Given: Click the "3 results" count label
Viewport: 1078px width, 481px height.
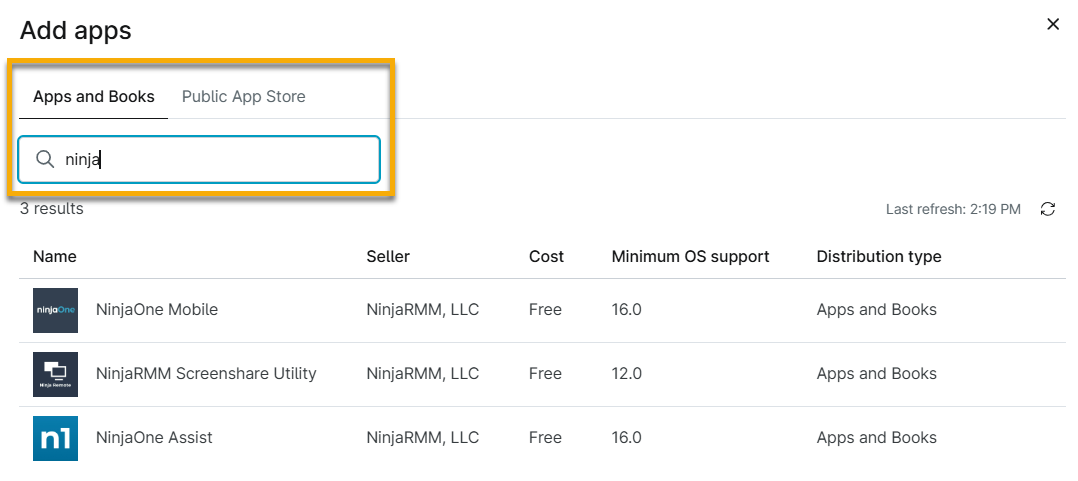Looking at the screenshot, I should tap(52, 209).
